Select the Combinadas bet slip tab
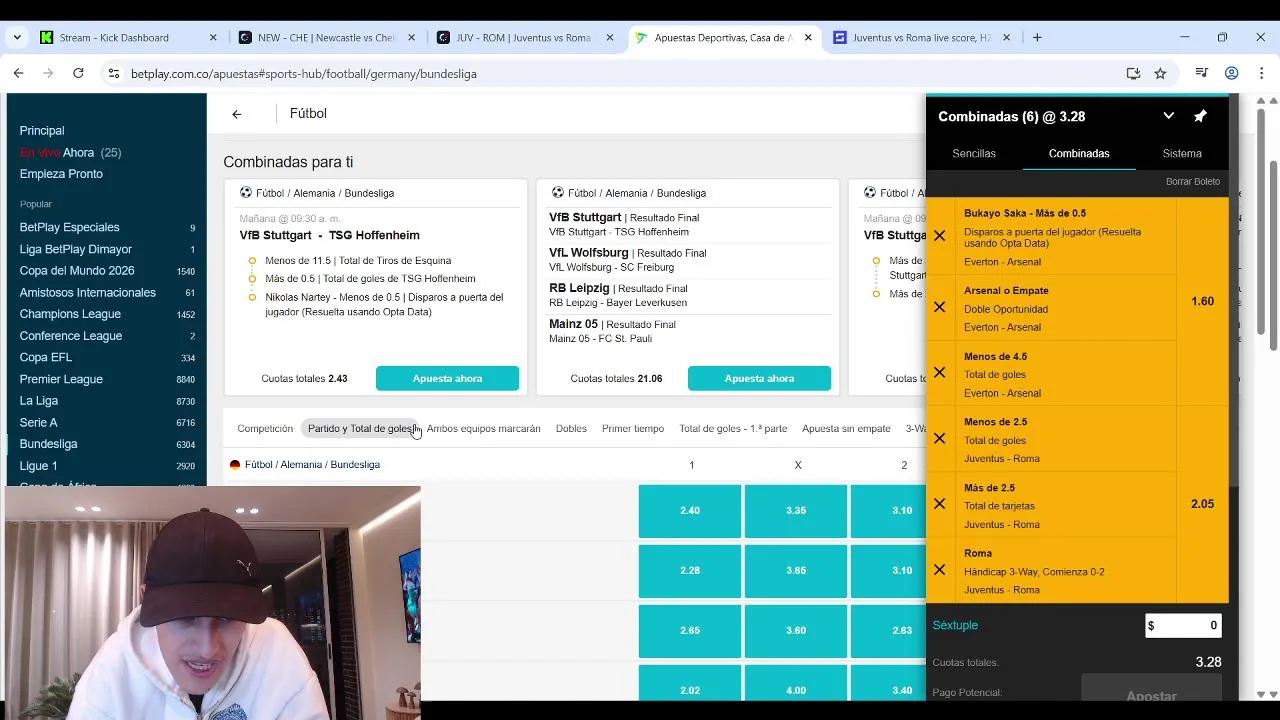This screenshot has width=1280, height=720. pos(1079,153)
